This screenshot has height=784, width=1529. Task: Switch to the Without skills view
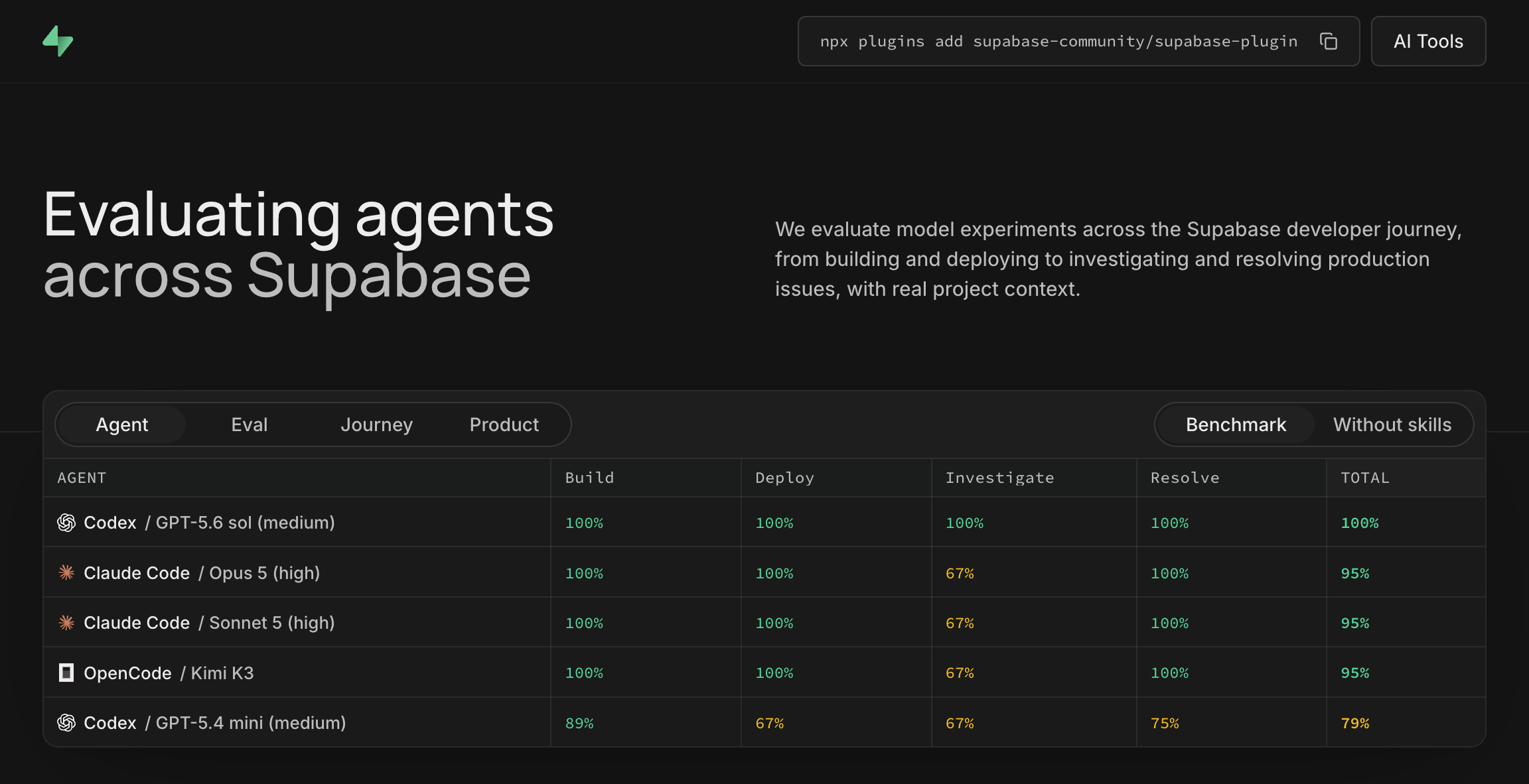coord(1392,425)
